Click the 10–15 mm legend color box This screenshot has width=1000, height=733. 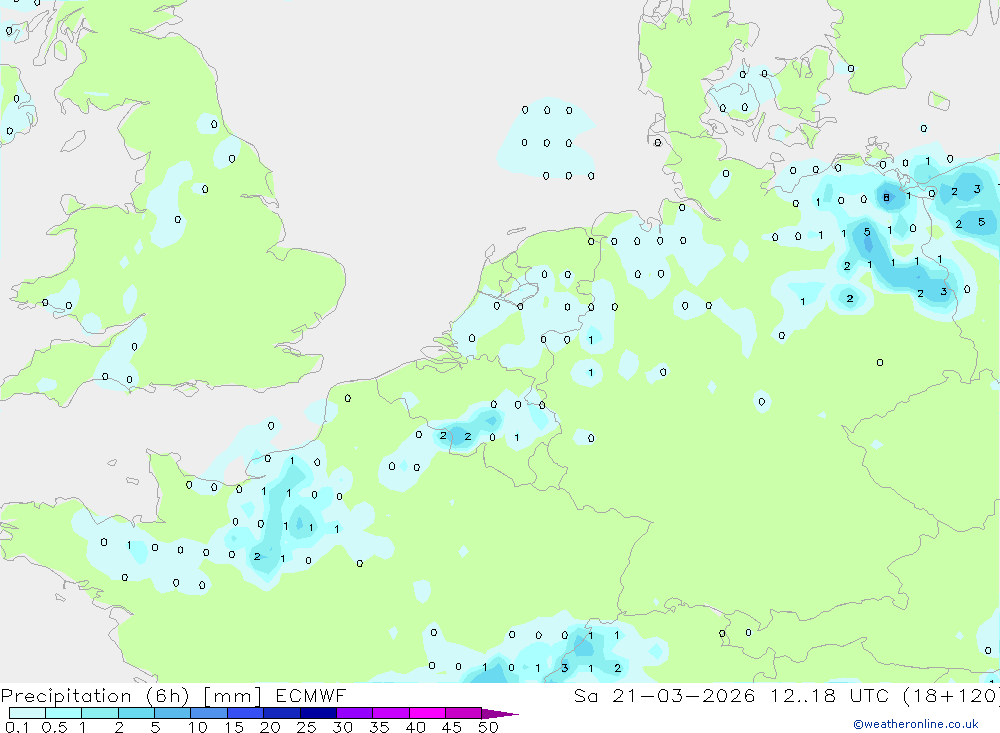click(209, 713)
